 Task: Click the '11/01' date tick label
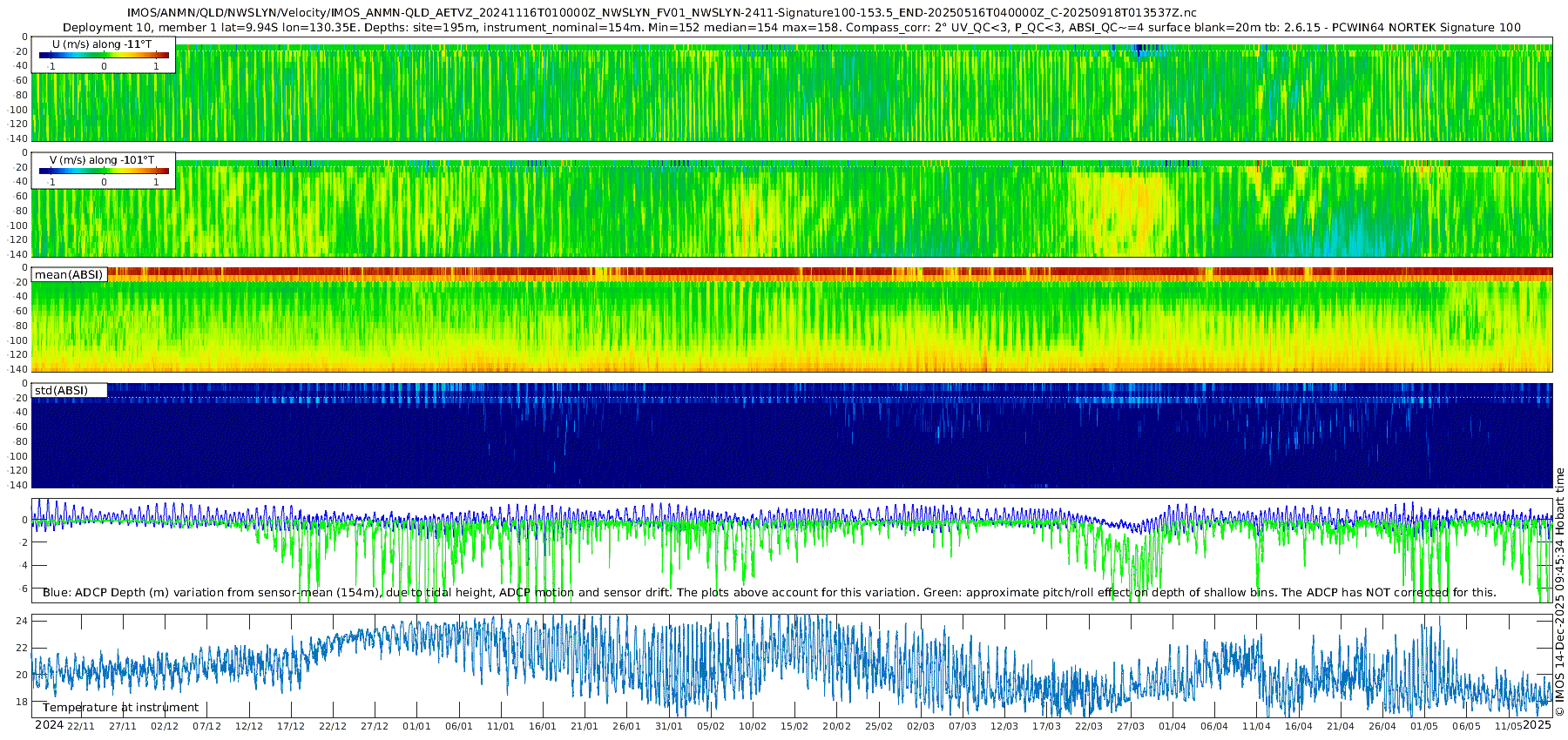click(x=501, y=726)
